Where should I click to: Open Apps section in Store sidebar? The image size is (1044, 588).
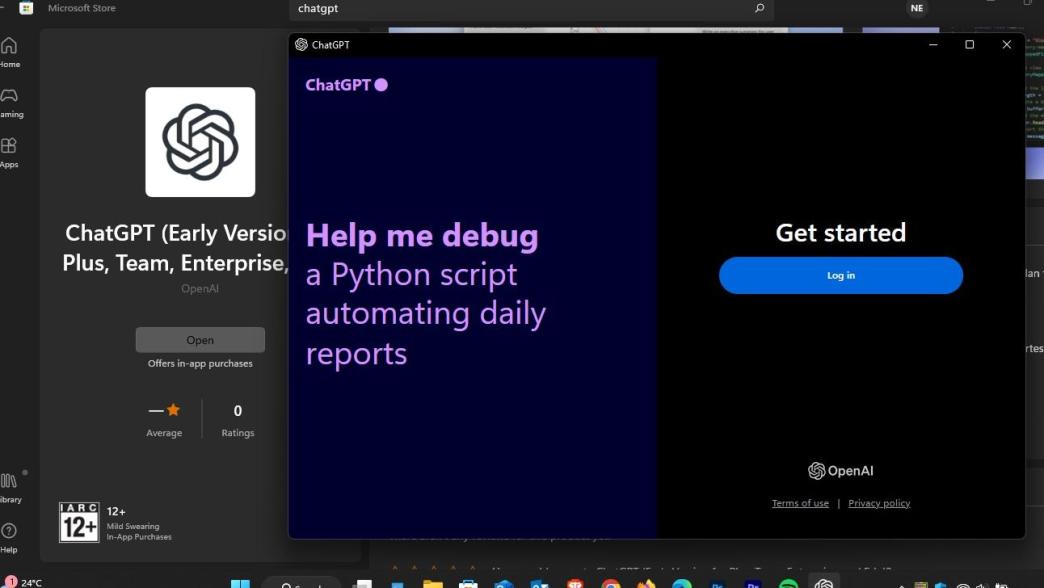click(x=9, y=152)
